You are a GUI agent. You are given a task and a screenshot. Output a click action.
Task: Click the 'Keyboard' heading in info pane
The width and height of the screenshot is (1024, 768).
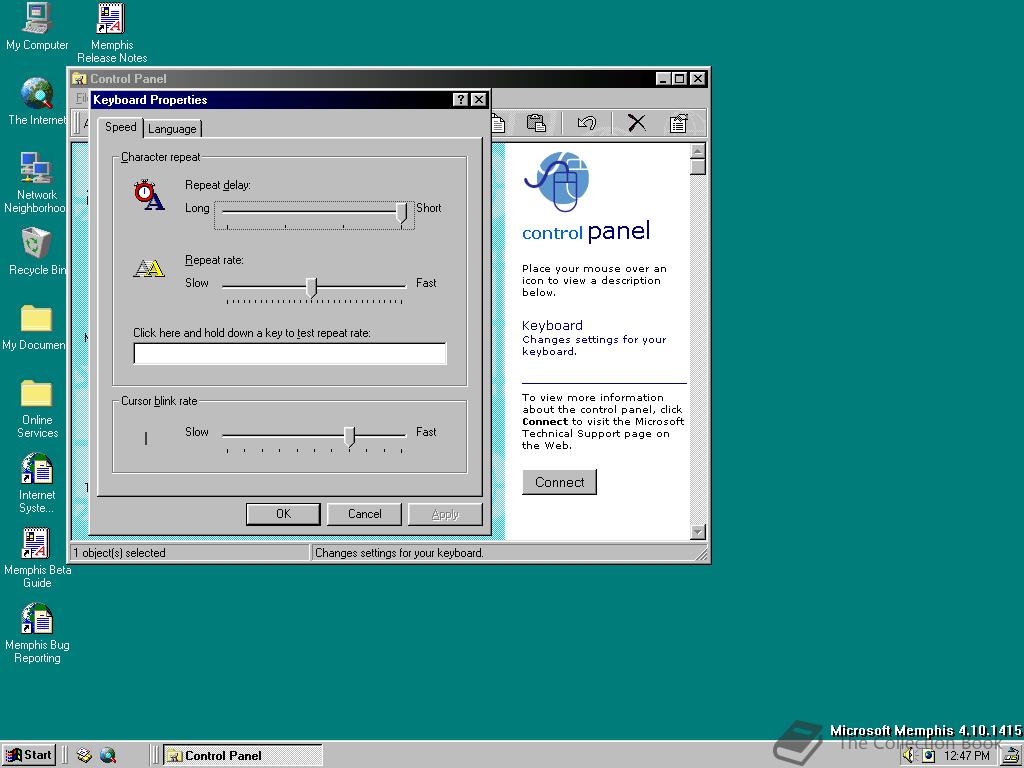pos(552,325)
